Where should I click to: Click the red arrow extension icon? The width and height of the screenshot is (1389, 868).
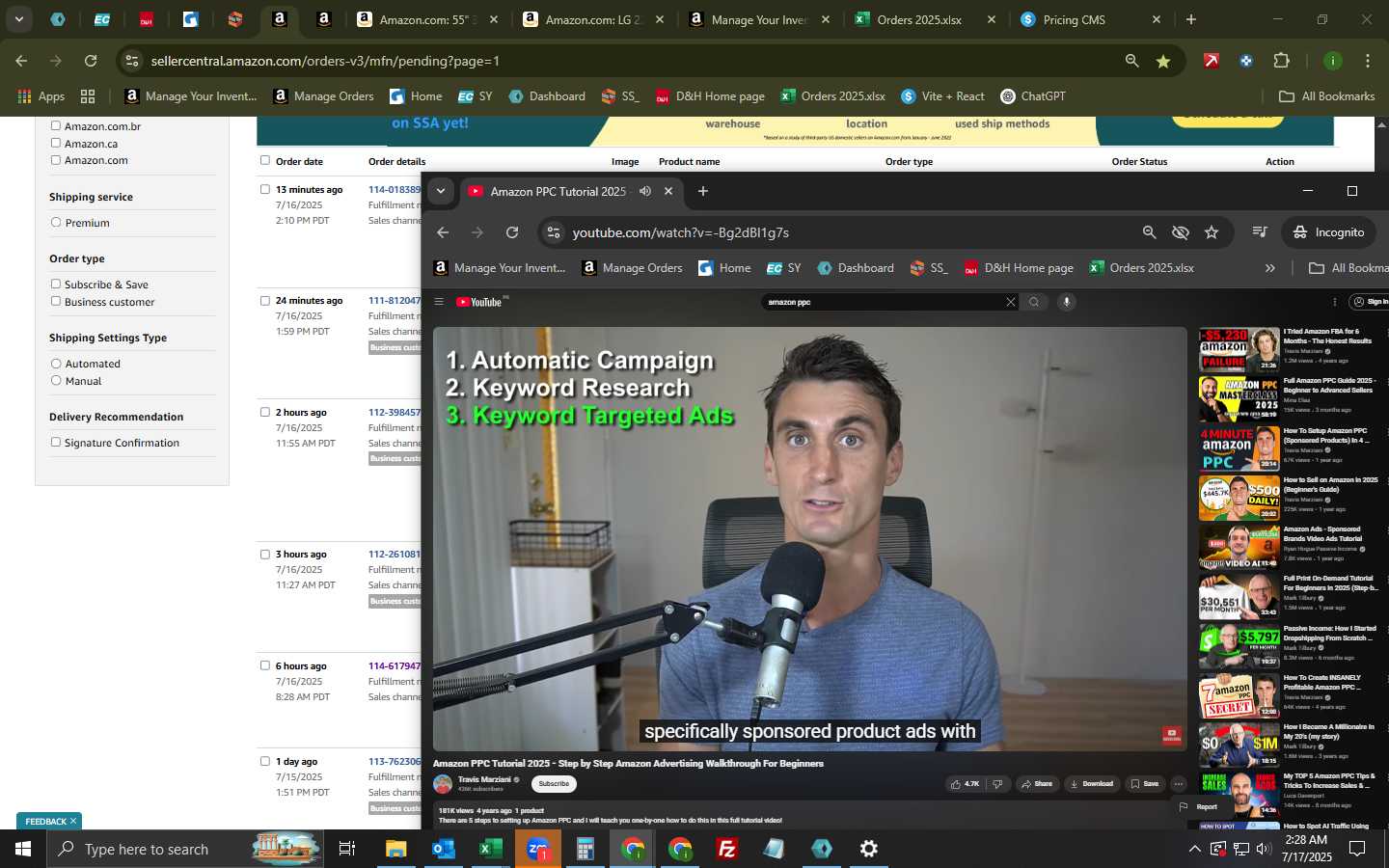[x=1212, y=61]
